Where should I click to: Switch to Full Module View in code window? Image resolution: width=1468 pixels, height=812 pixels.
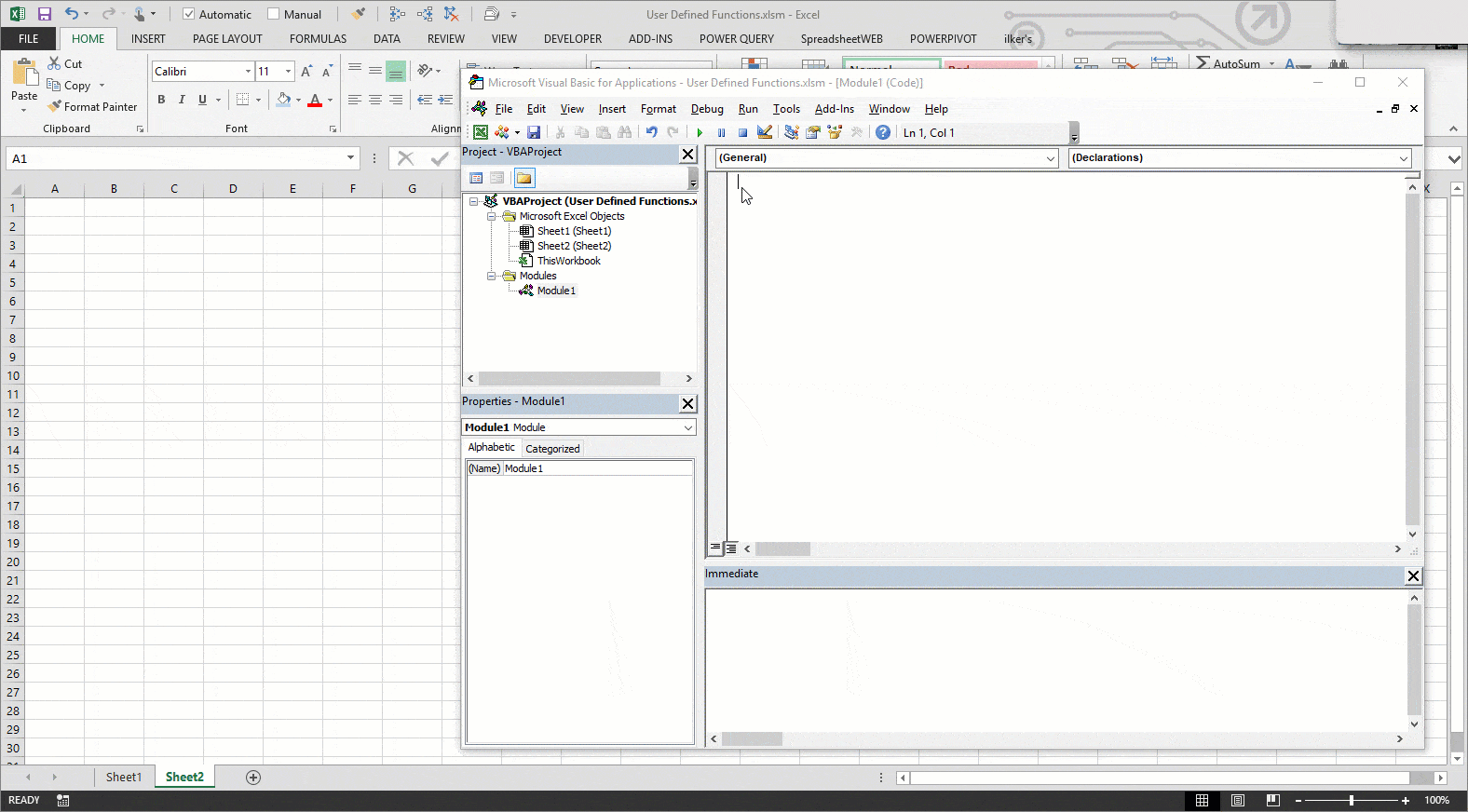[731, 548]
